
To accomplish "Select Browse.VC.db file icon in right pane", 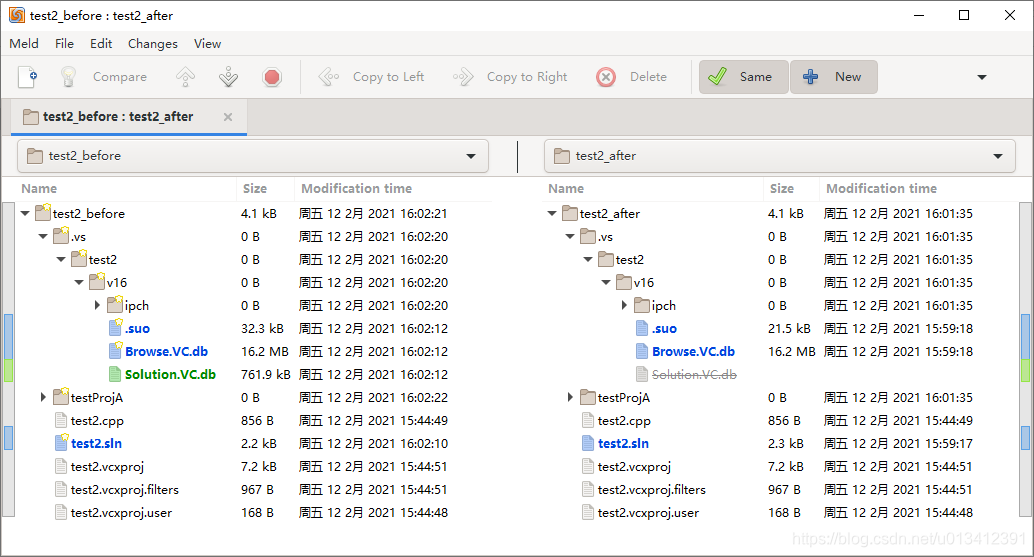I will point(642,351).
